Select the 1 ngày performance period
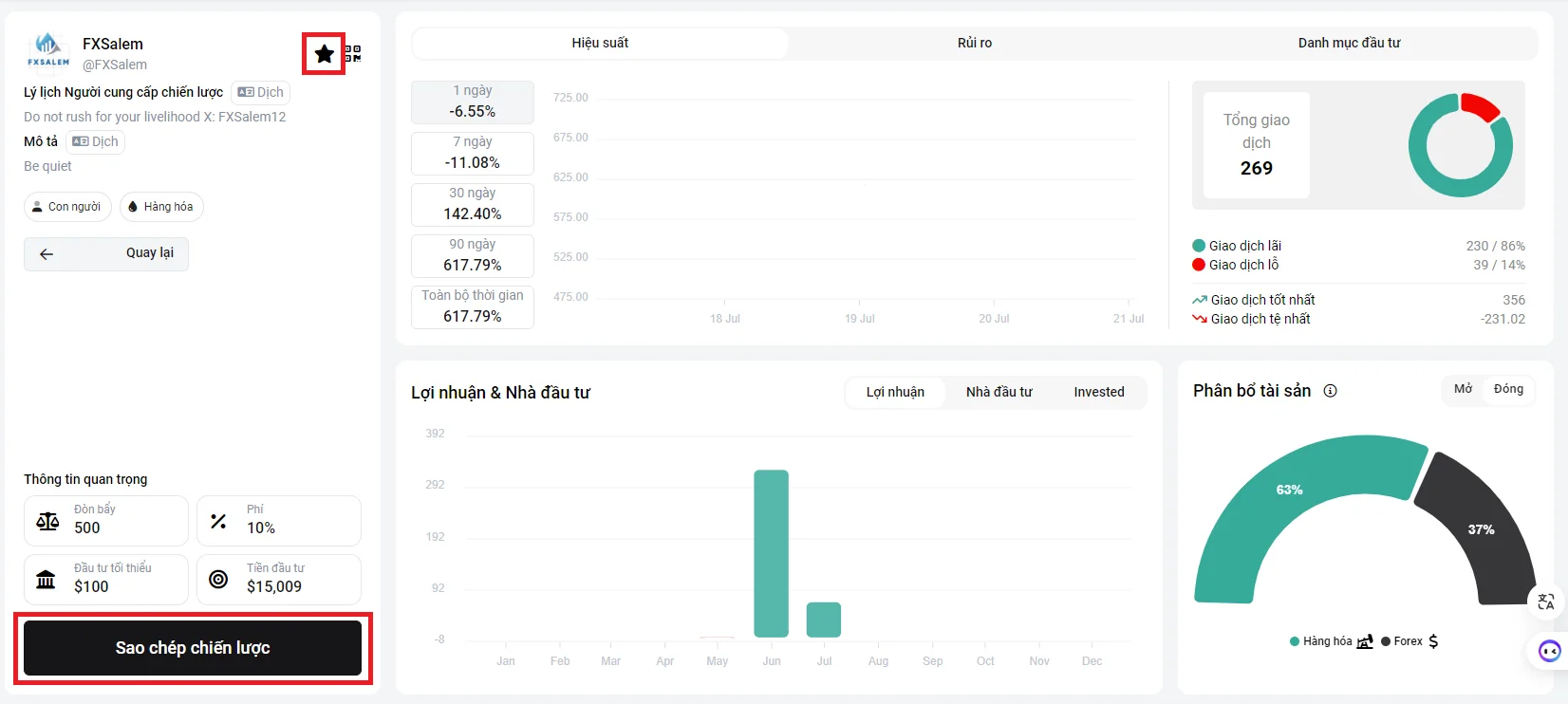This screenshot has height=704, width=1568. click(473, 102)
